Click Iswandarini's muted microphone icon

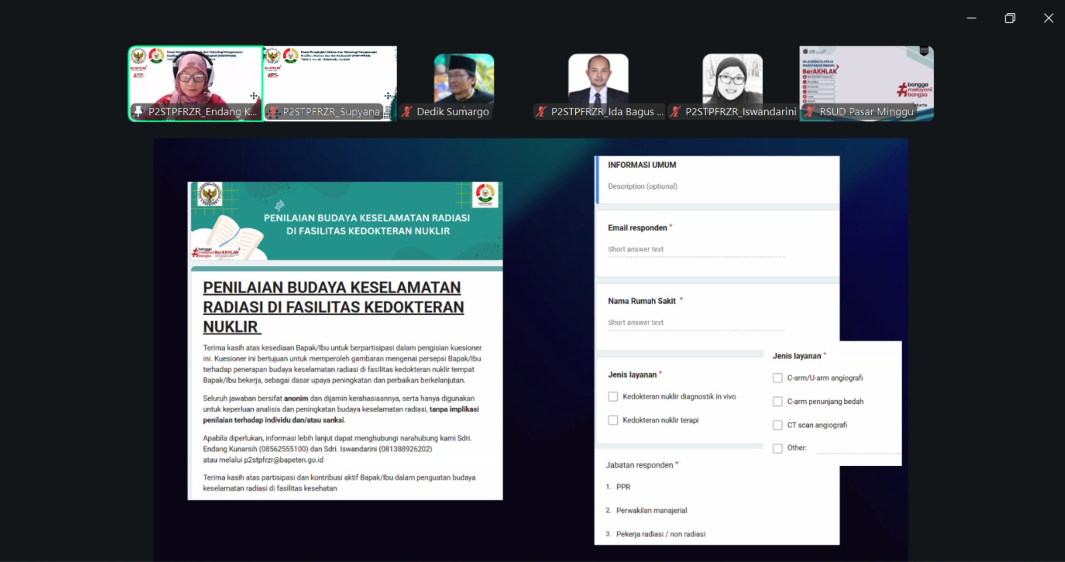pyautogui.click(x=675, y=112)
